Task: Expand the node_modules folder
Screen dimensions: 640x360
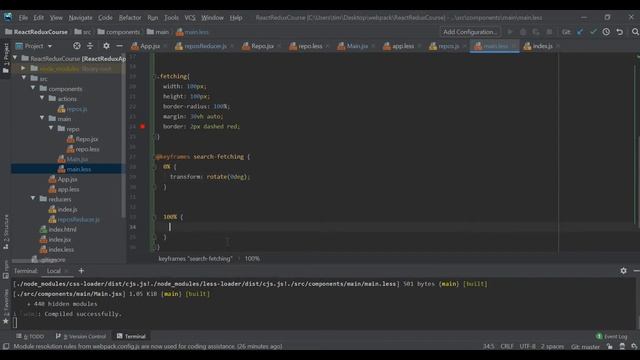Action: pyautogui.click(x=24, y=68)
